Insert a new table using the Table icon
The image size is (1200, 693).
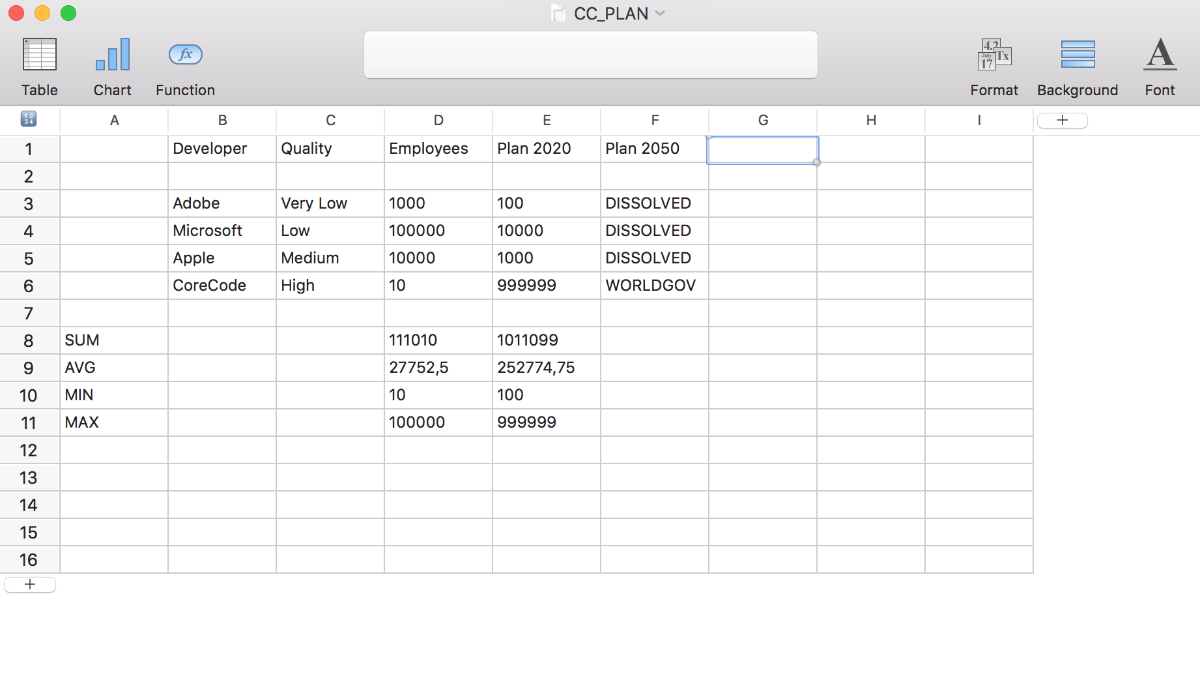(39, 55)
